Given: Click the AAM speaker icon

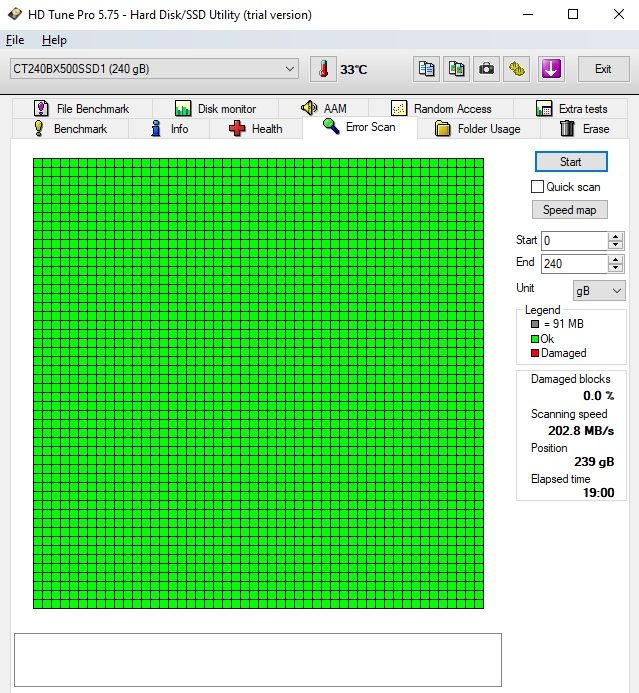Looking at the screenshot, I should 309,107.
